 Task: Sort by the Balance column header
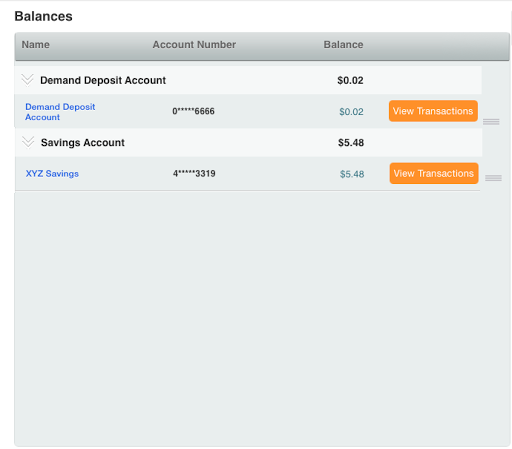(343, 45)
